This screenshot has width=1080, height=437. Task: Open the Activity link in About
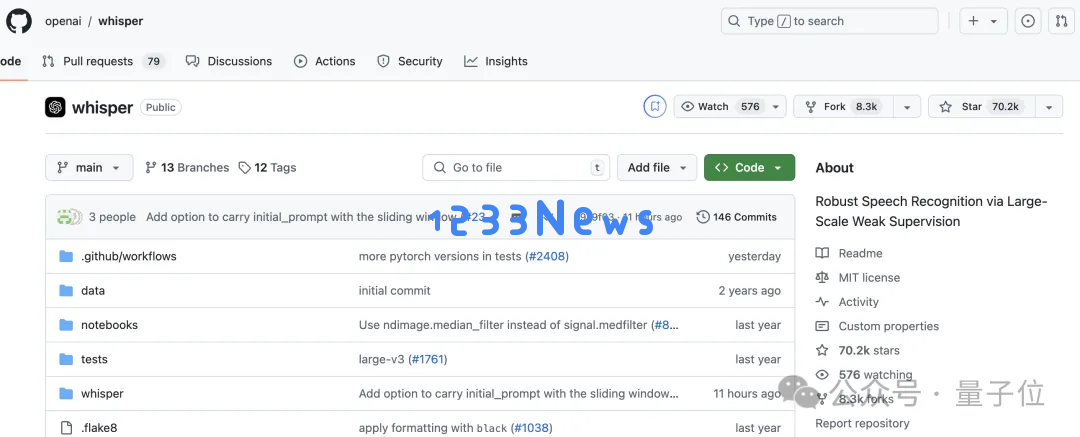pos(859,302)
